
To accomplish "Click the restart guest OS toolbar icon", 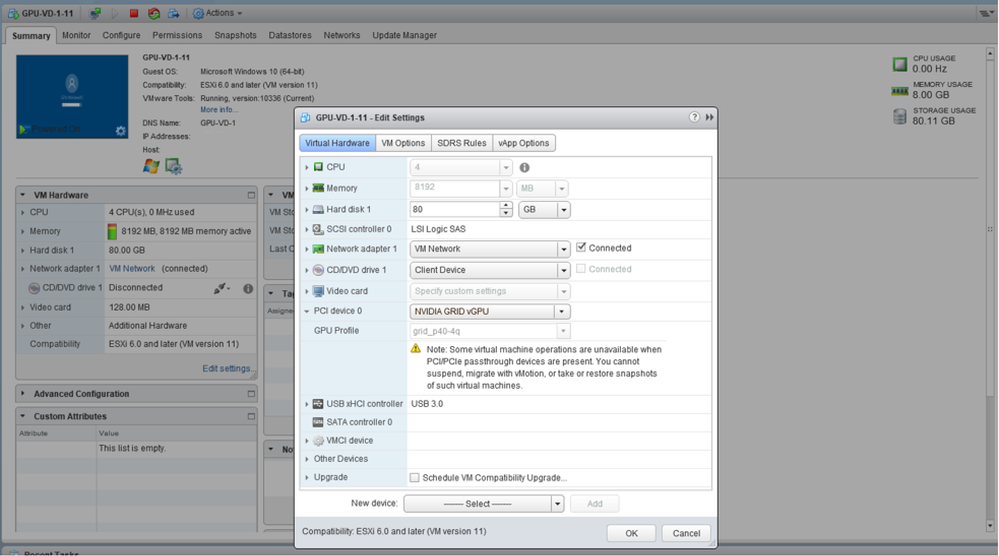I will click(154, 13).
